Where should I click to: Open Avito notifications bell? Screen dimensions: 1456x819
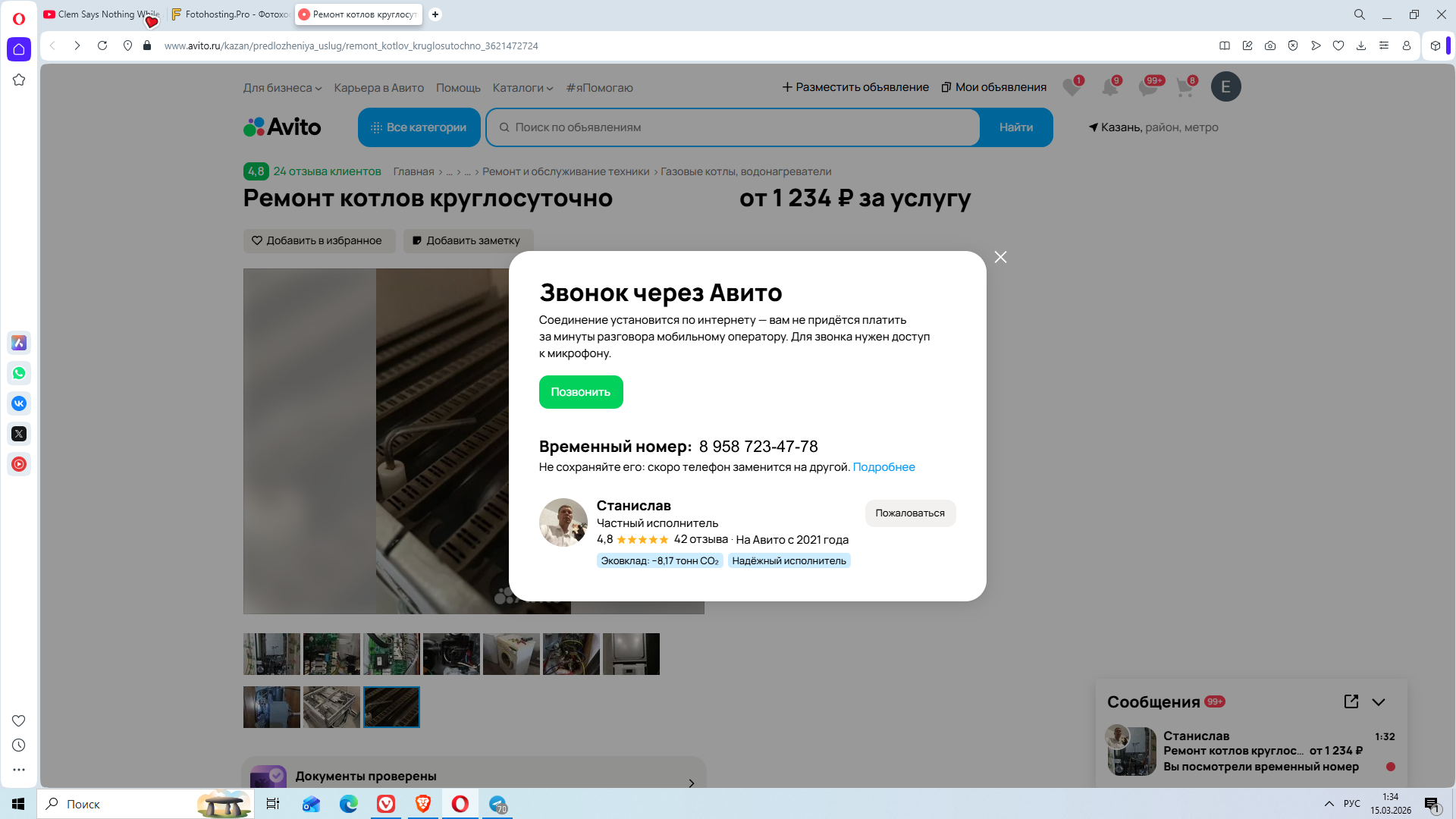(1109, 87)
